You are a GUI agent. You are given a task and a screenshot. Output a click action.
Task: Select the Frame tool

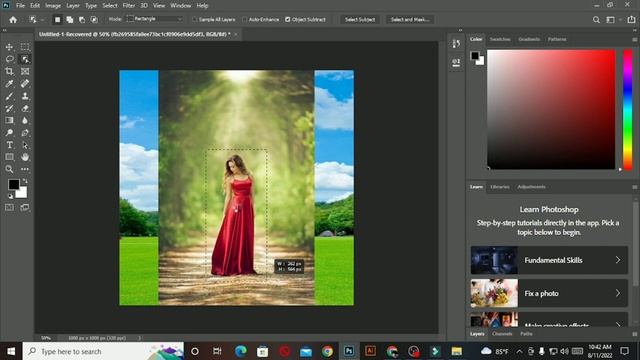click(25, 71)
